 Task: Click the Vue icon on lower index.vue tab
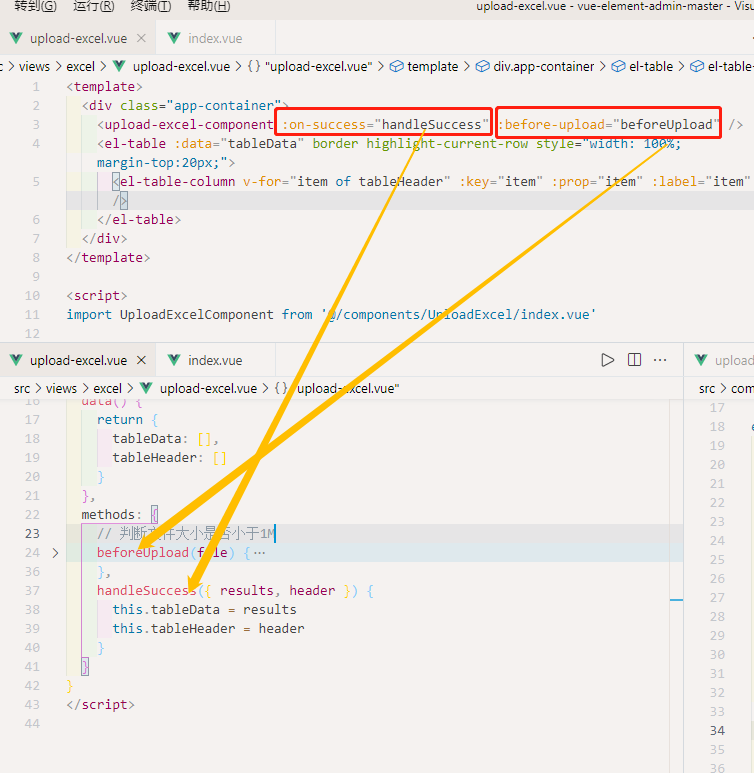click(x=174, y=360)
